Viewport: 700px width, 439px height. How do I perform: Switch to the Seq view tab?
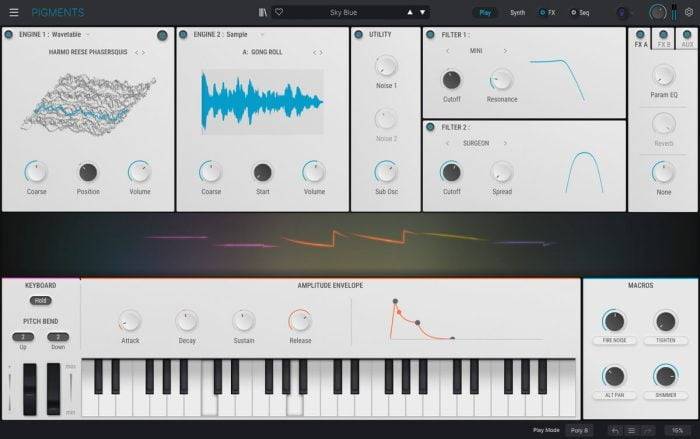(580, 13)
